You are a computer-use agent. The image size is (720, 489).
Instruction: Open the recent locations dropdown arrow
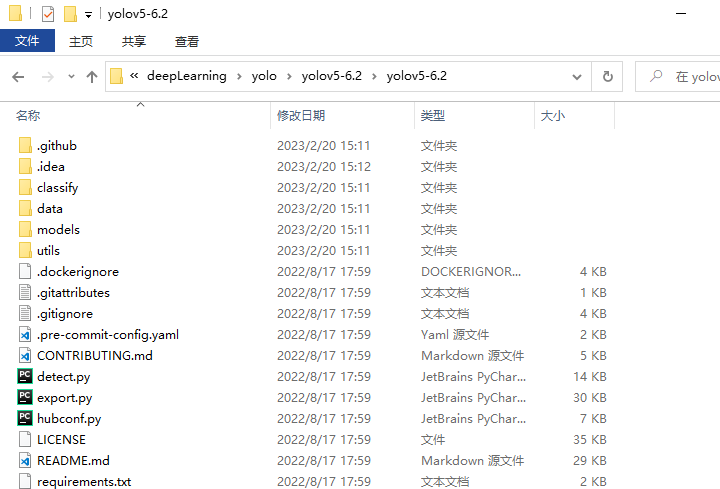tap(71, 77)
